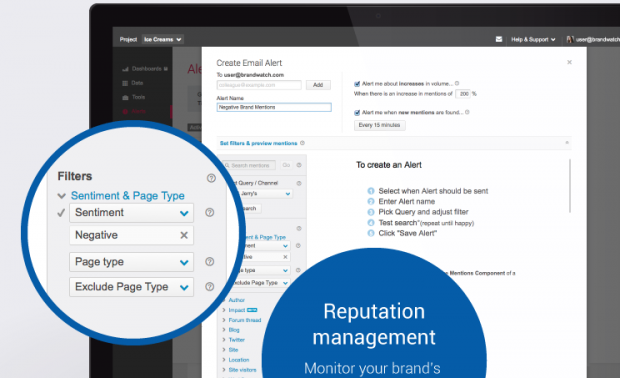Click the instructions panel scrollbar
The height and width of the screenshot is (378, 620).
click(570, 186)
